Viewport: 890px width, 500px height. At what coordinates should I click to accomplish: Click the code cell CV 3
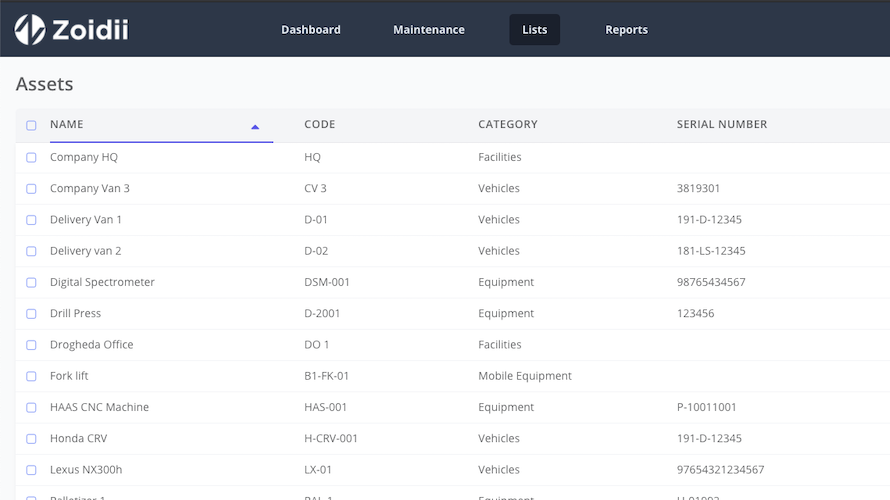316,188
